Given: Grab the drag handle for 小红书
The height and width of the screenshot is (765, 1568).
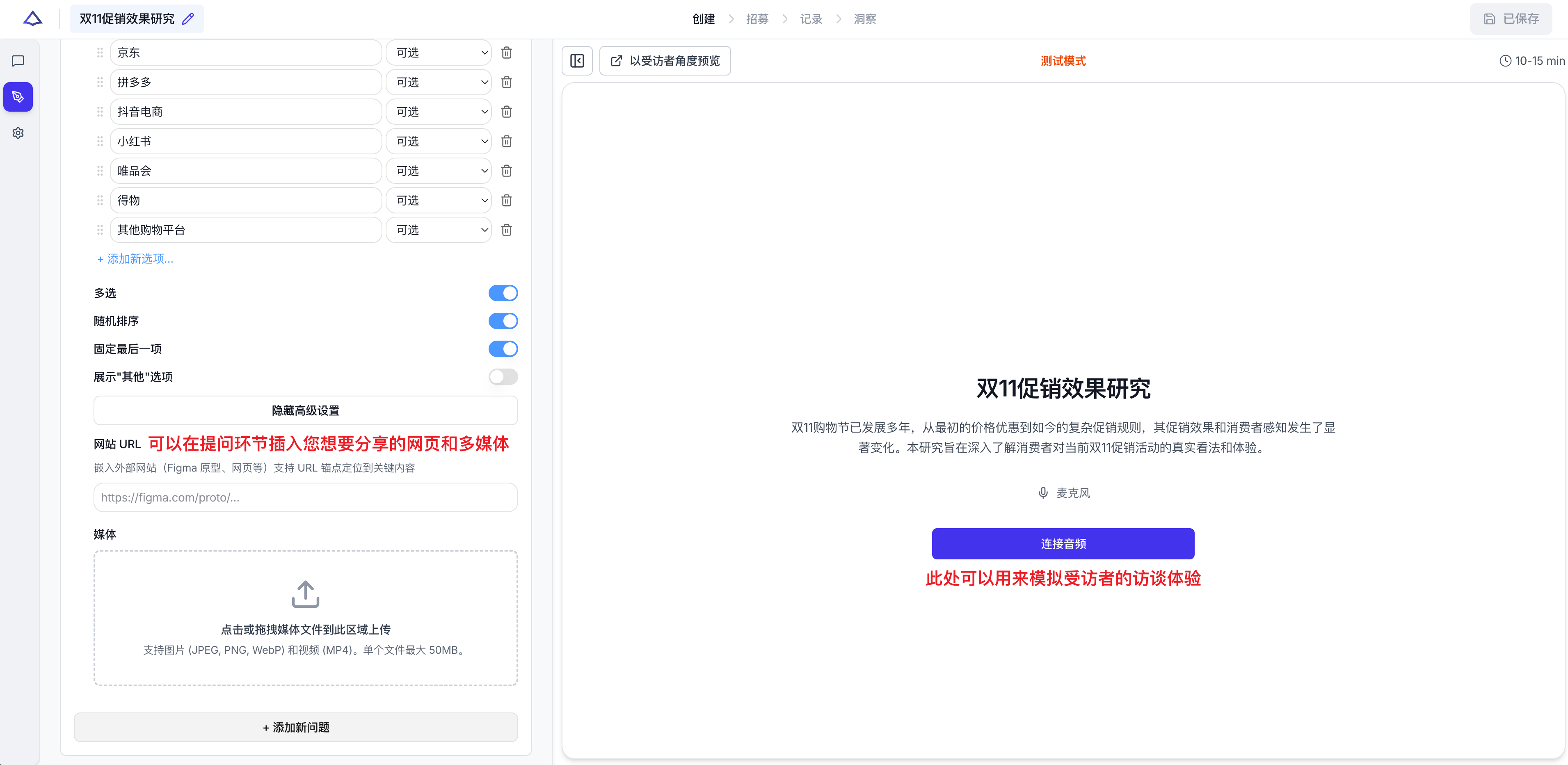Looking at the screenshot, I should click(x=100, y=141).
